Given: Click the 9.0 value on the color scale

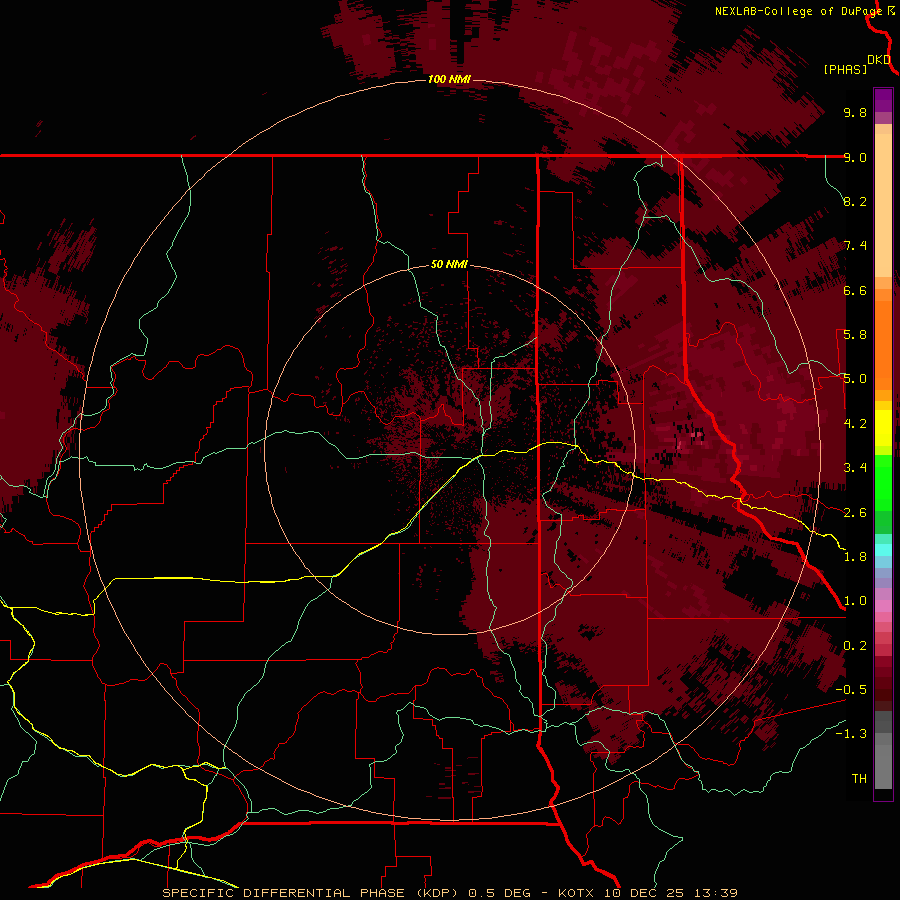Looking at the screenshot, I should [x=855, y=157].
